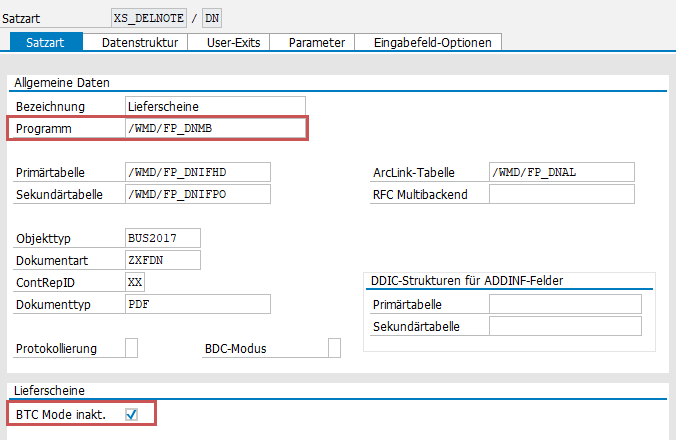Click the Bezeichnung field containing Lieferscheine

[x=214, y=106]
